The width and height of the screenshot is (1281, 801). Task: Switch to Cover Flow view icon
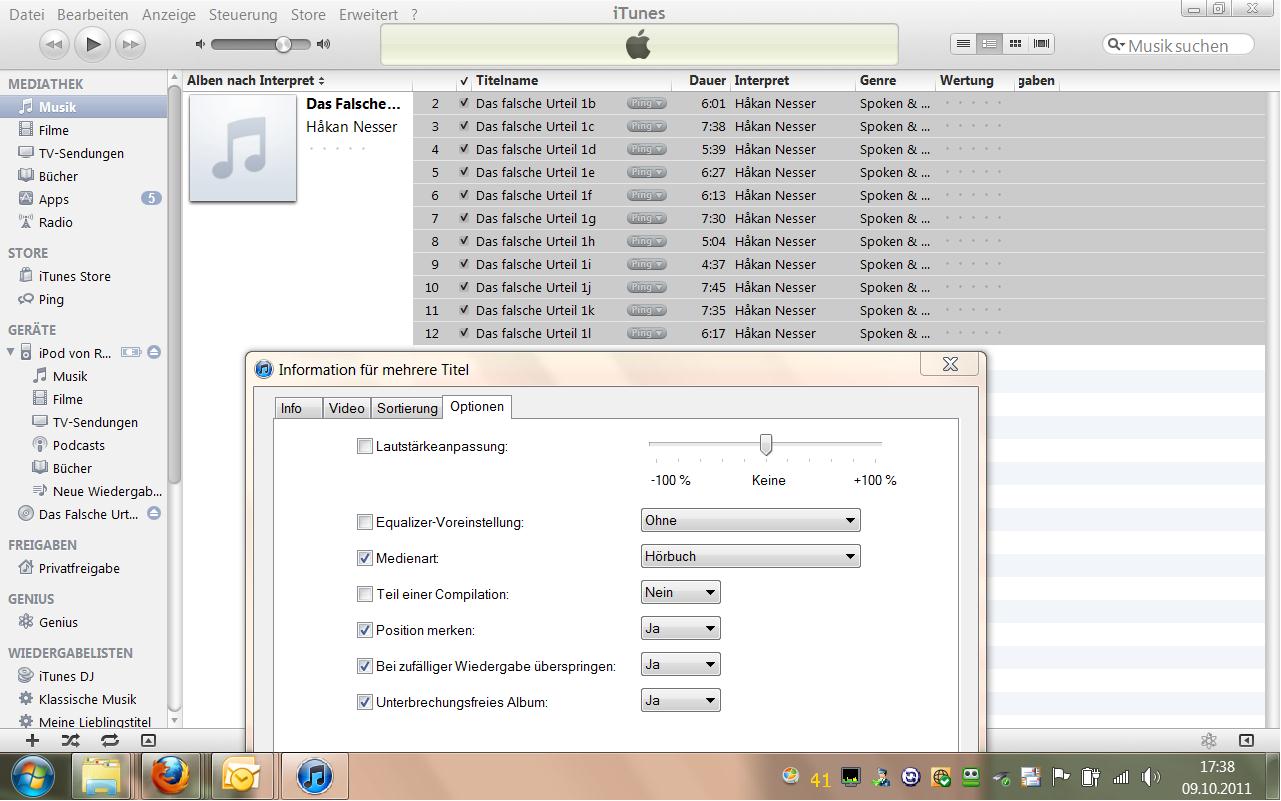[1041, 44]
